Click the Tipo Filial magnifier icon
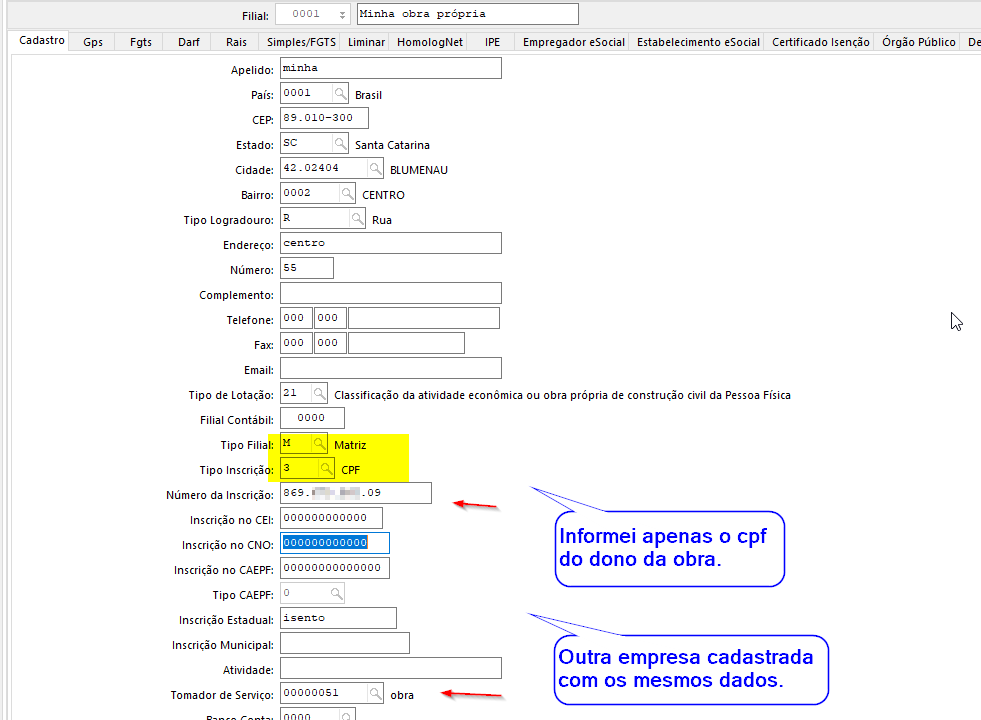This screenshot has width=981, height=720. (x=319, y=443)
